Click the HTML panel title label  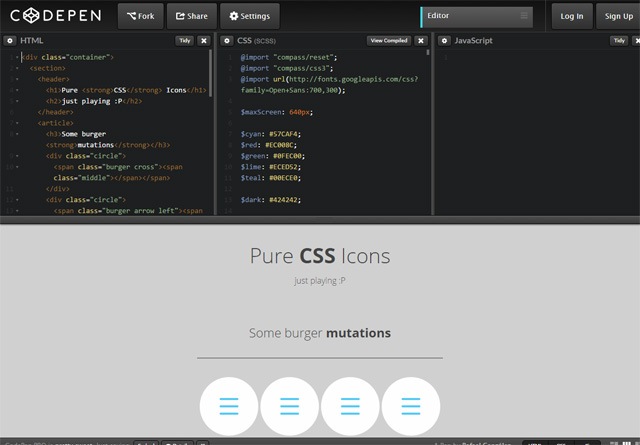(31, 40)
